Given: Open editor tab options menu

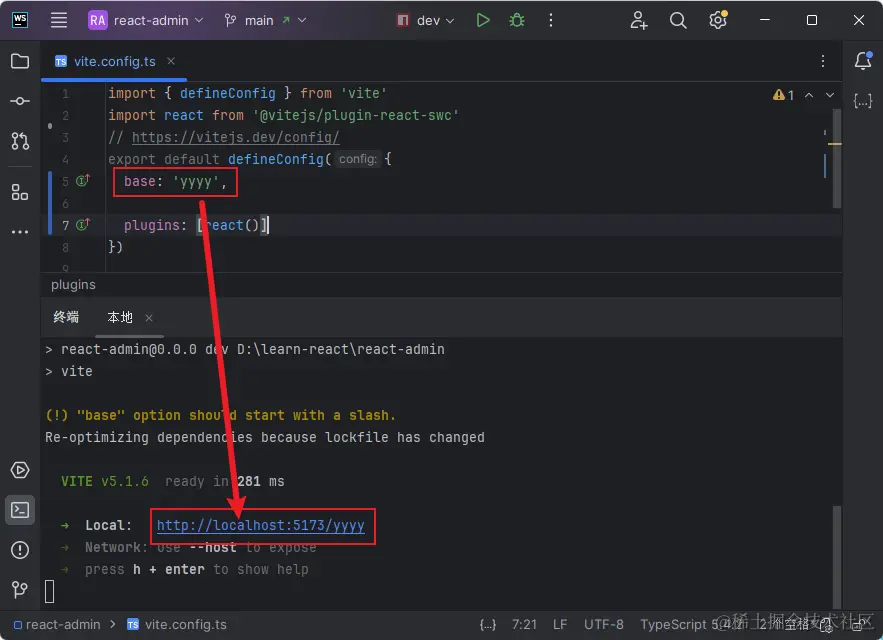Looking at the screenshot, I should (823, 61).
